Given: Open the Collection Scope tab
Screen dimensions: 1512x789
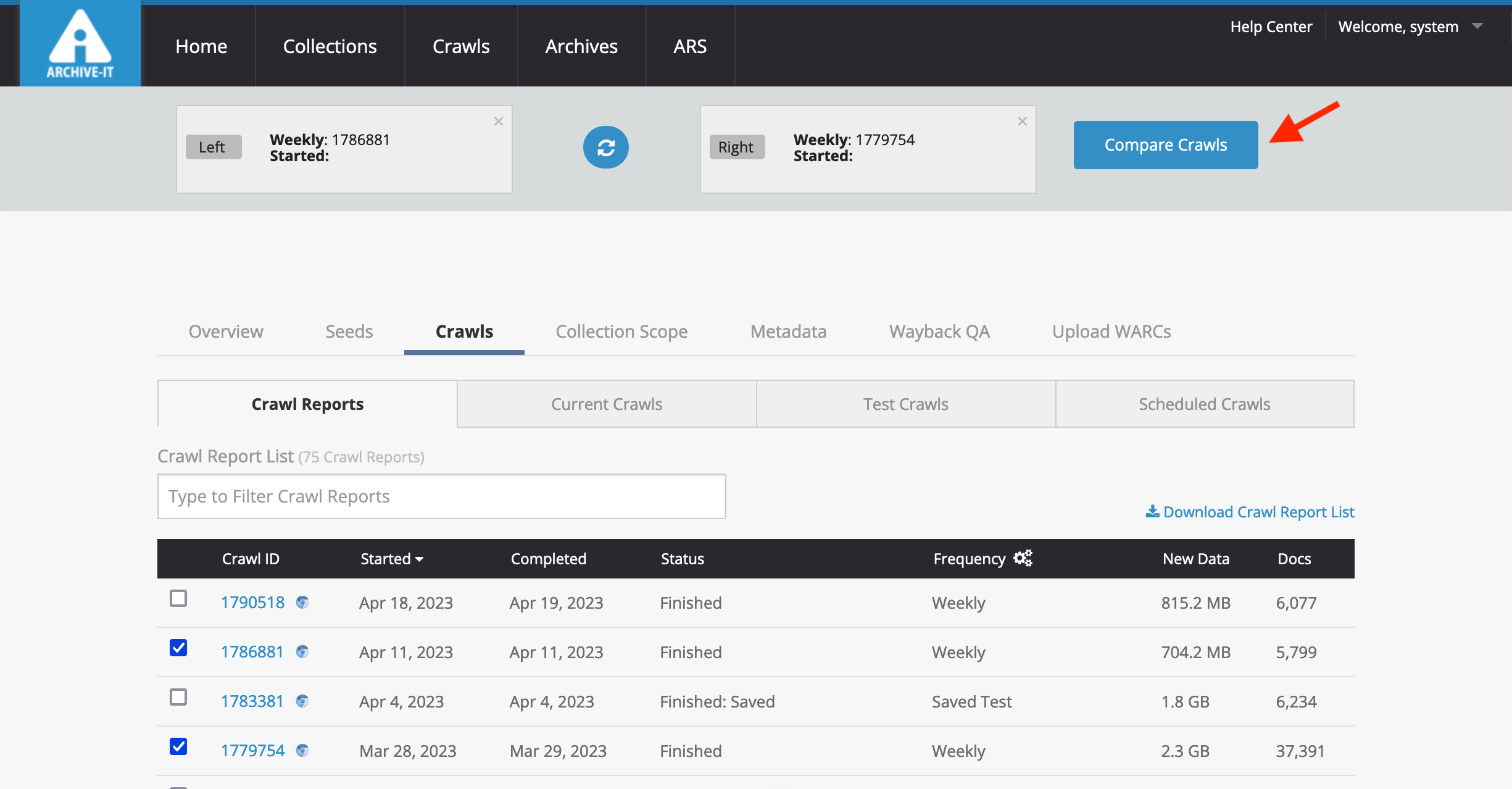Looking at the screenshot, I should click(621, 332).
